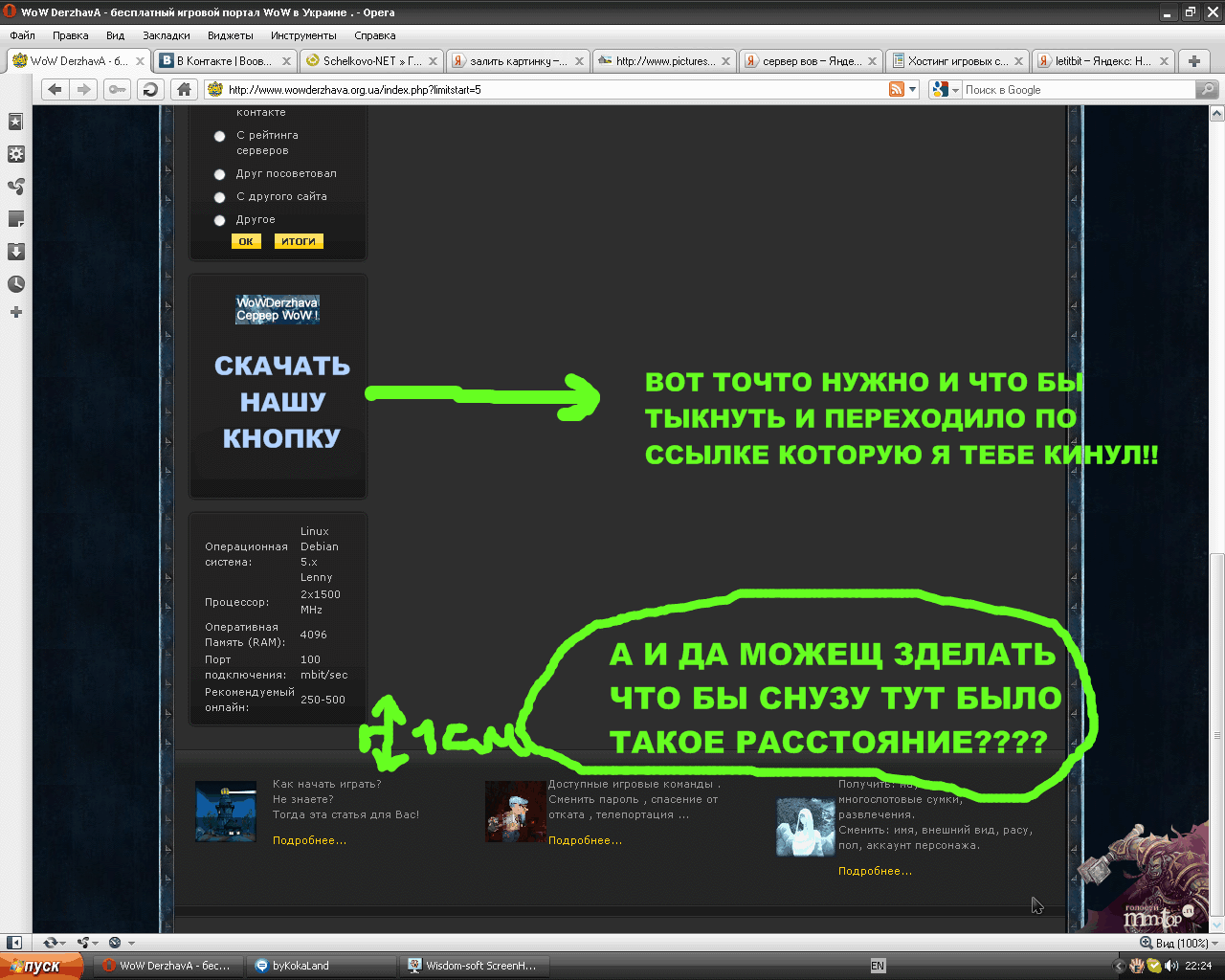This screenshot has height=980, width=1225.
Task: Switch to the 'залить картинку' Yandex tab
Action: 517,60
